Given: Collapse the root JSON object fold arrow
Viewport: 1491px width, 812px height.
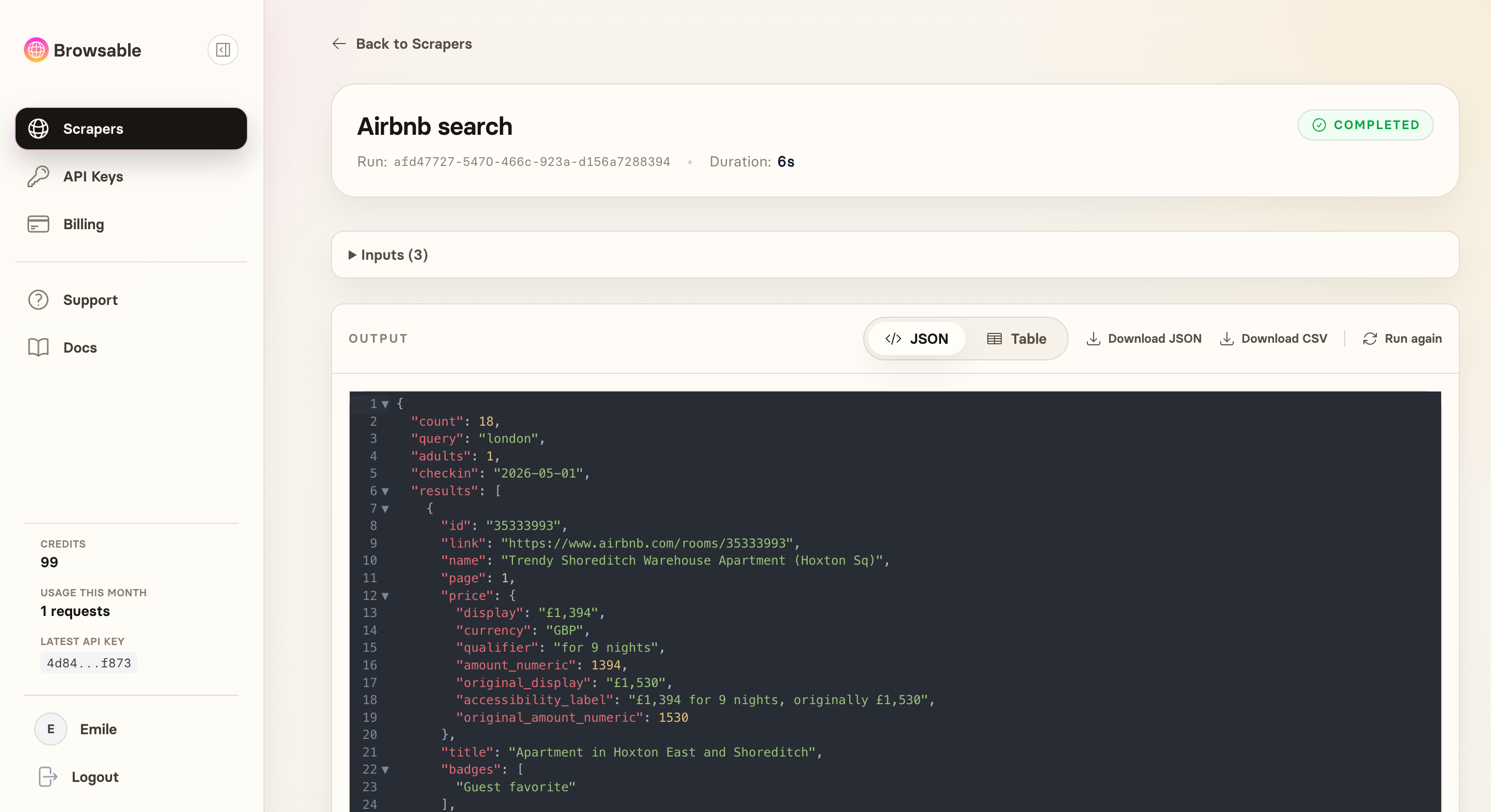Looking at the screenshot, I should [385, 404].
